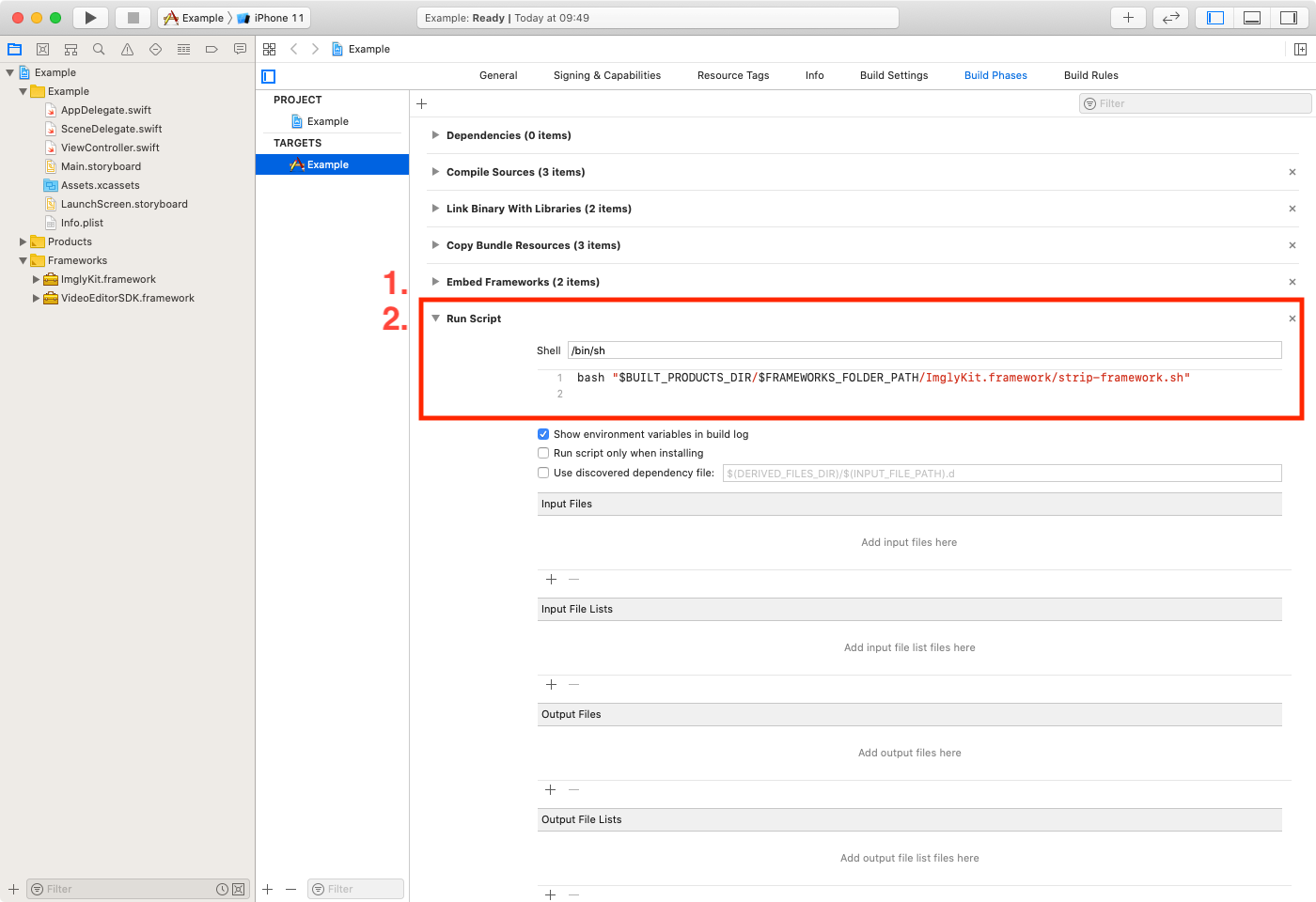Expand the Compile Sources phase
The width and height of the screenshot is (1316, 902).
tap(435, 172)
